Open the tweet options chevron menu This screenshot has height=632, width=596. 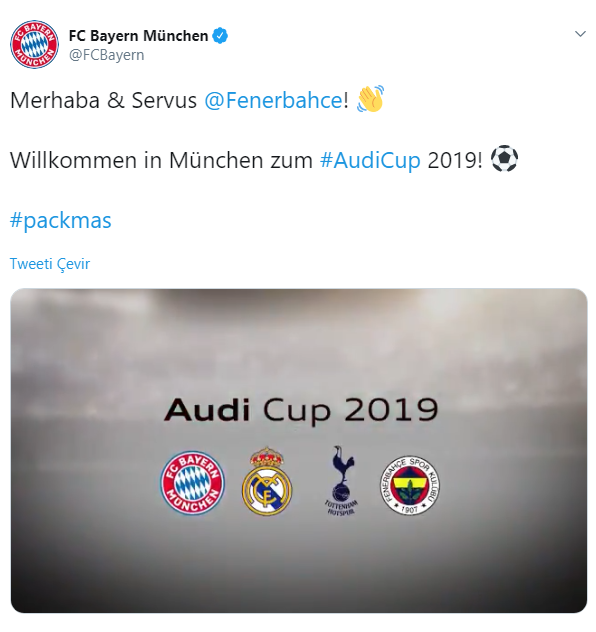click(x=580, y=34)
